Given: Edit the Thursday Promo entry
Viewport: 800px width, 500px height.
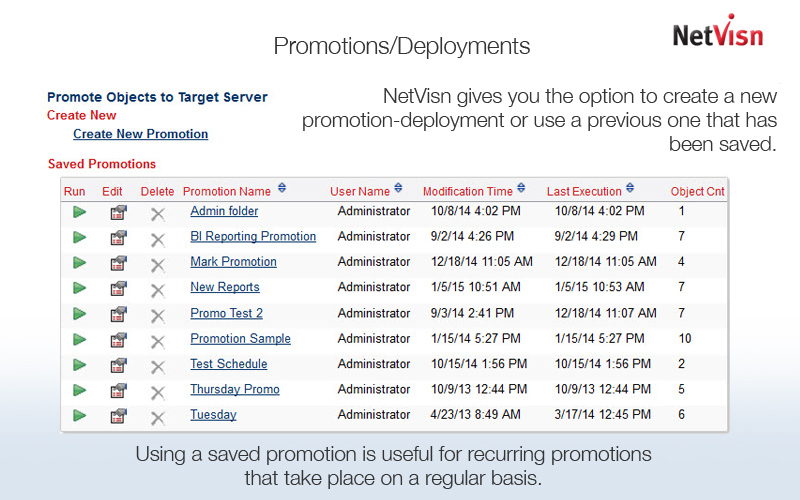Looking at the screenshot, I should pyautogui.click(x=118, y=390).
